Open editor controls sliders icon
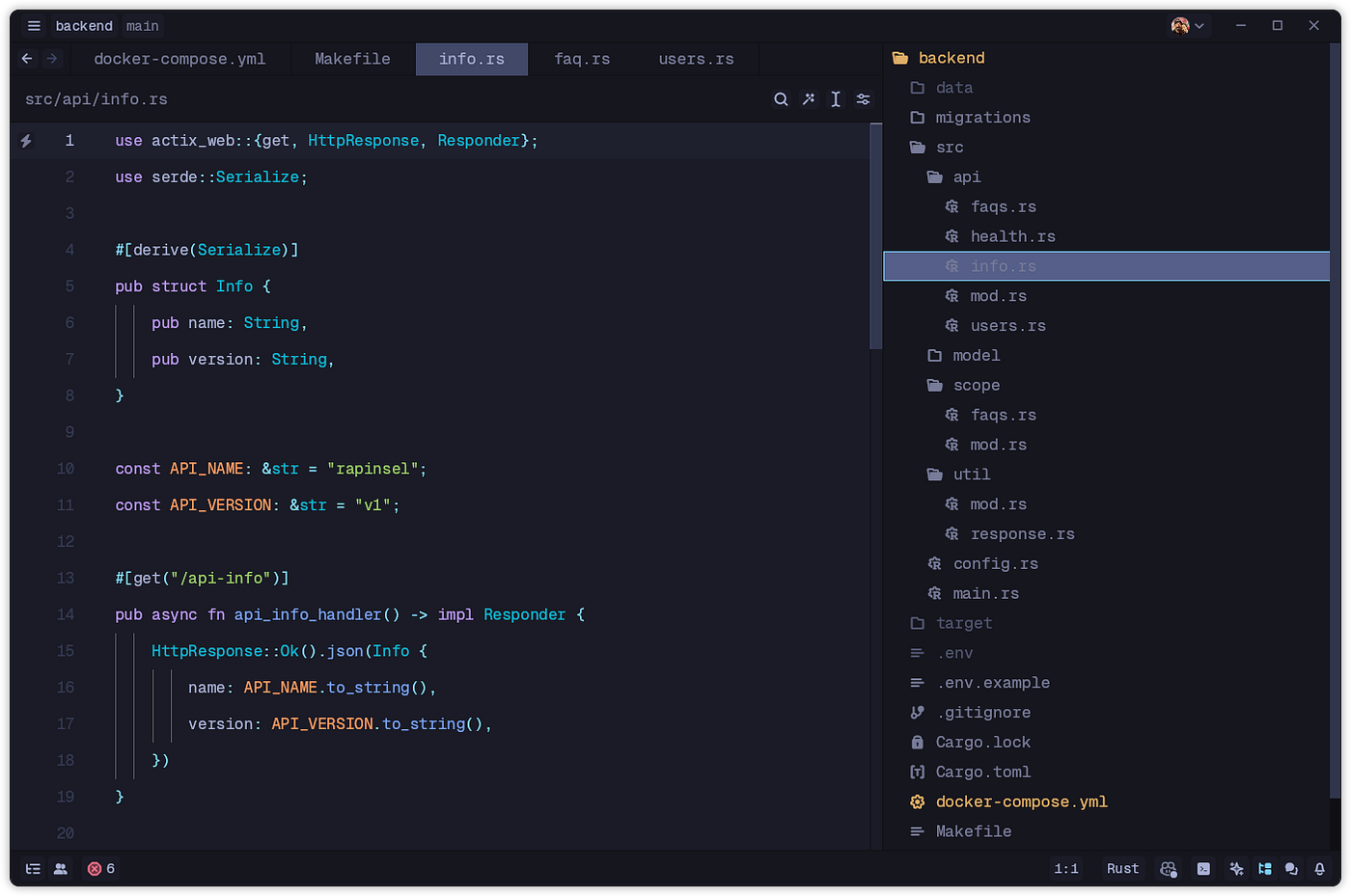The height and width of the screenshot is (896, 1351). pyautogui.click(x=864, y=99)
